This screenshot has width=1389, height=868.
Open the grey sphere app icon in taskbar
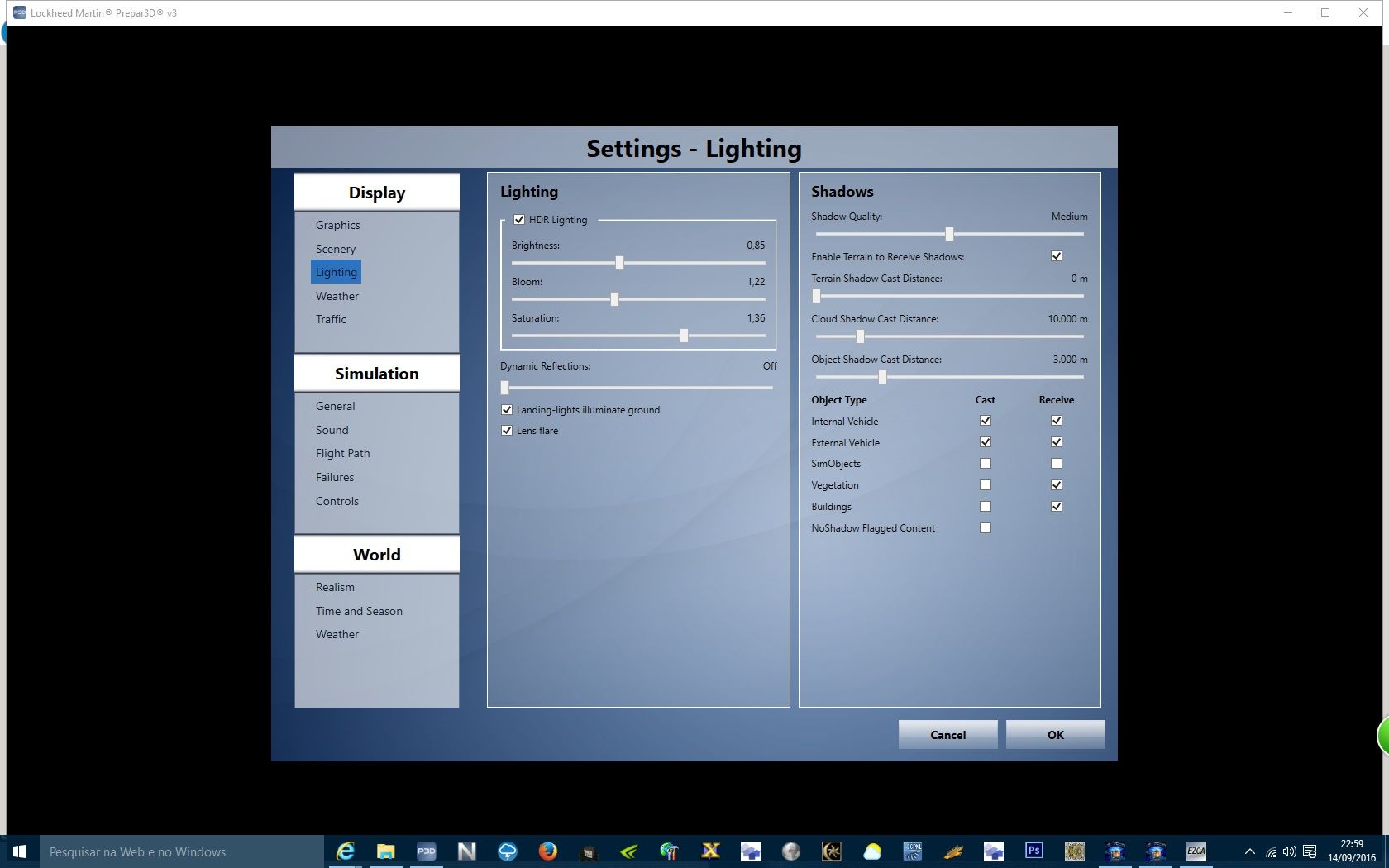(791, 851)
